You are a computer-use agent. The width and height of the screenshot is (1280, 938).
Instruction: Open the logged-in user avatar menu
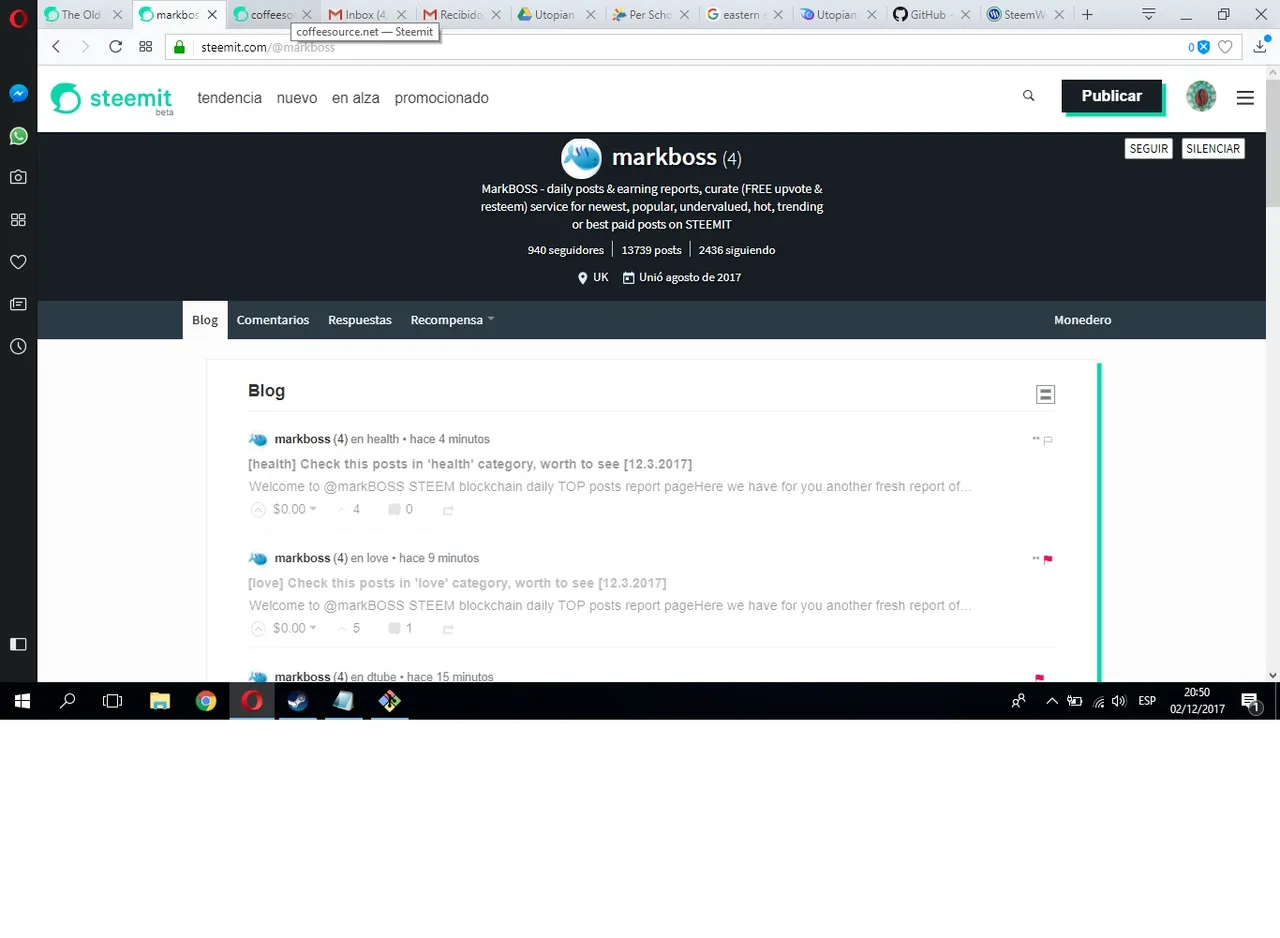click(x=1201, y=97)
